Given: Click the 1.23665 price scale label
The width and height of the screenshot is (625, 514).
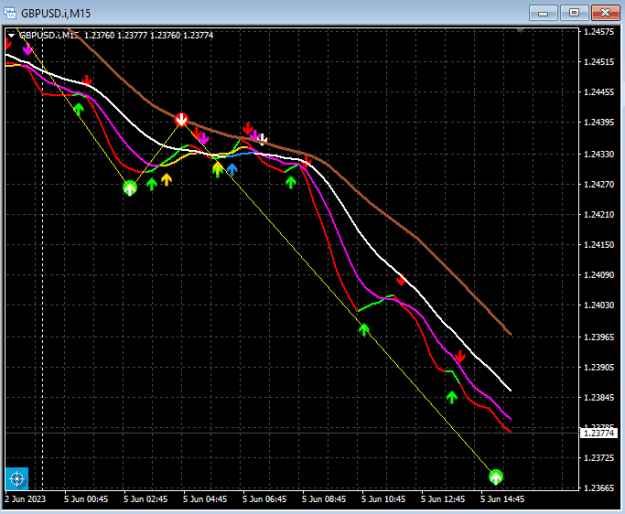Looking at the screenshot, I should pyautogui.click(x=599, y=488).
